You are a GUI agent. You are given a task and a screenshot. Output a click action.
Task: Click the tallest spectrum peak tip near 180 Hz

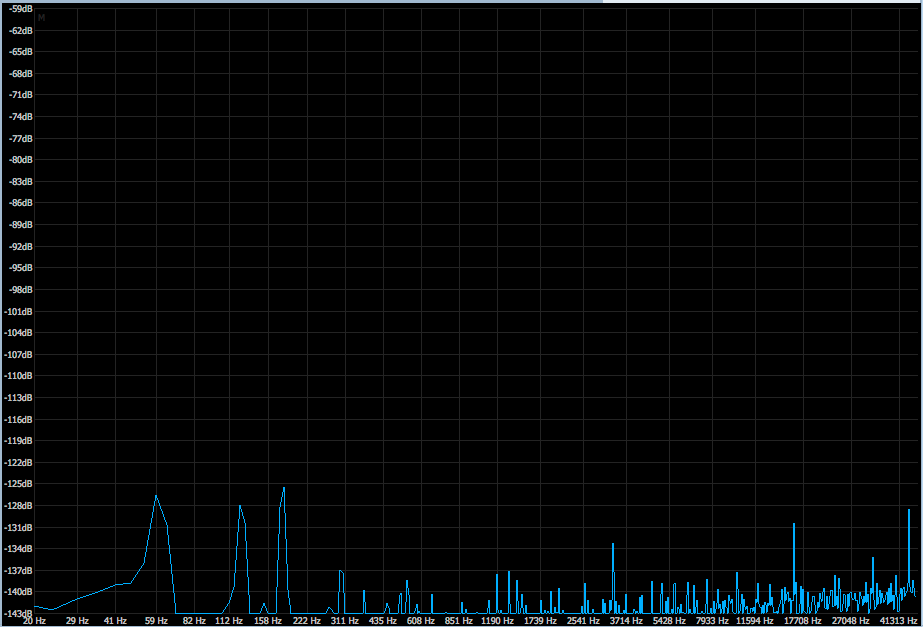[284, 488]
